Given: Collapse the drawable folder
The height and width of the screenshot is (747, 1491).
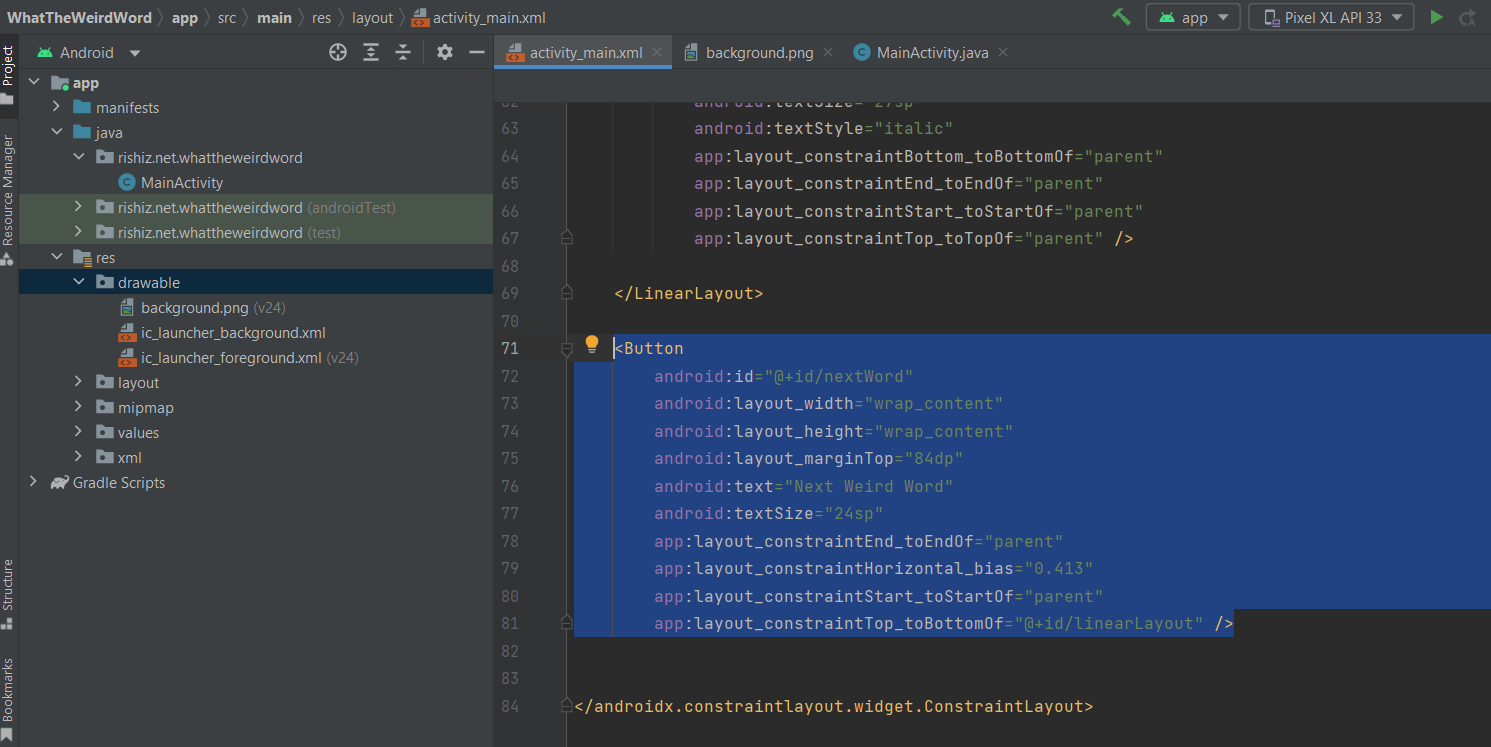Looking at the screenshot, I should click(79, 282).
